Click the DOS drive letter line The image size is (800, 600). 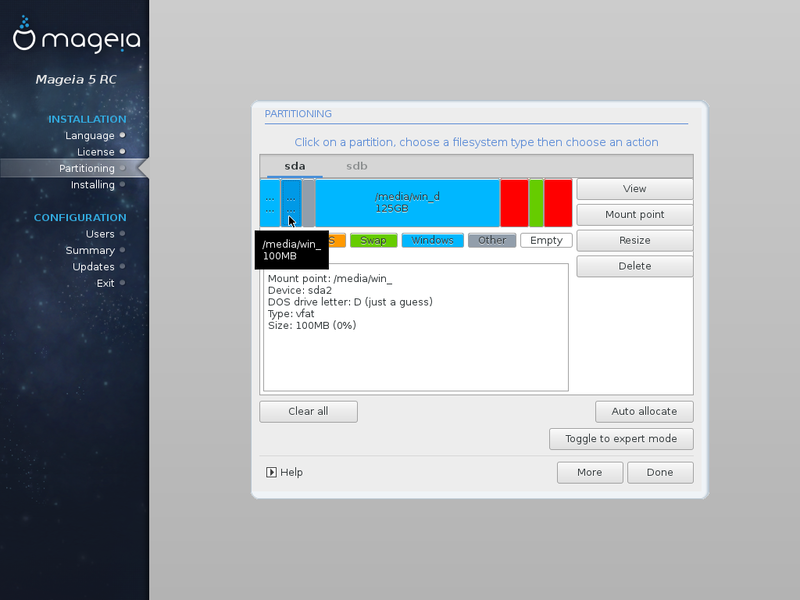(x=350, y=302)
